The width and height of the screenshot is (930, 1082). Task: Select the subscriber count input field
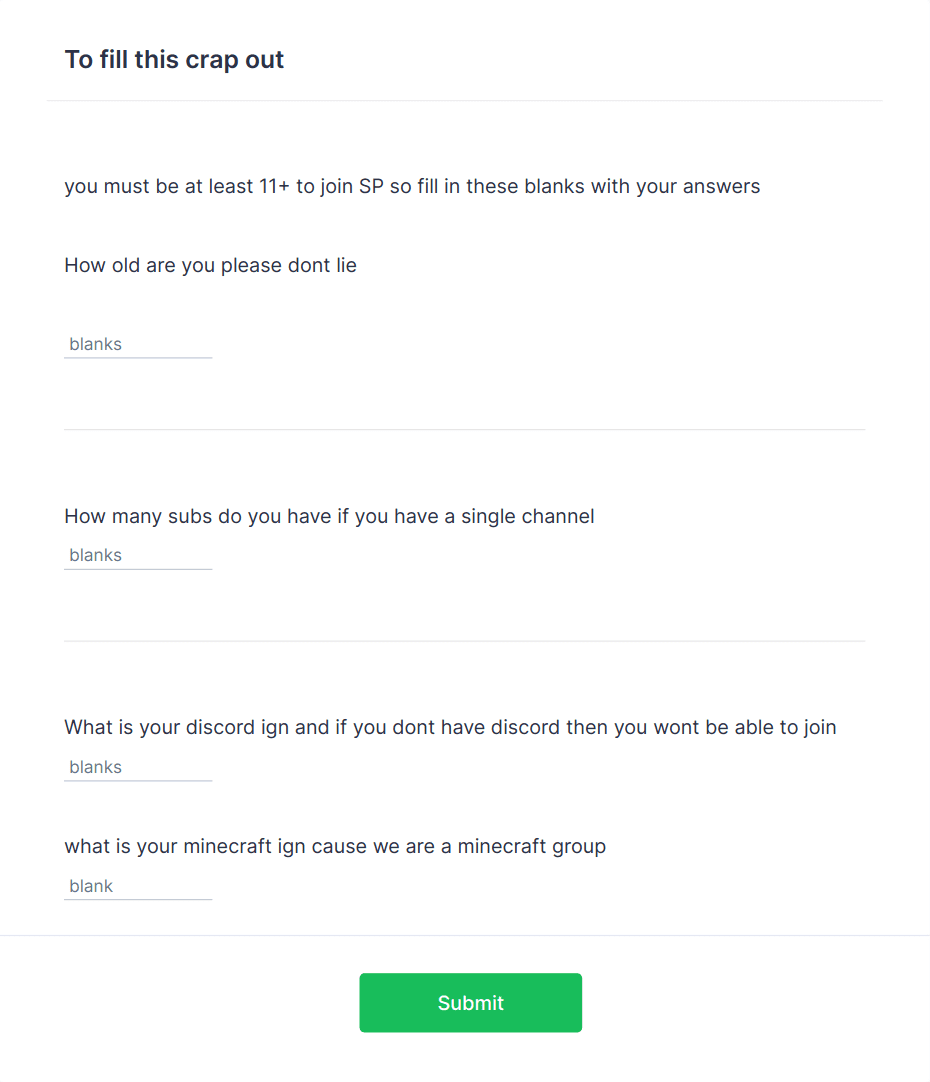138,555
